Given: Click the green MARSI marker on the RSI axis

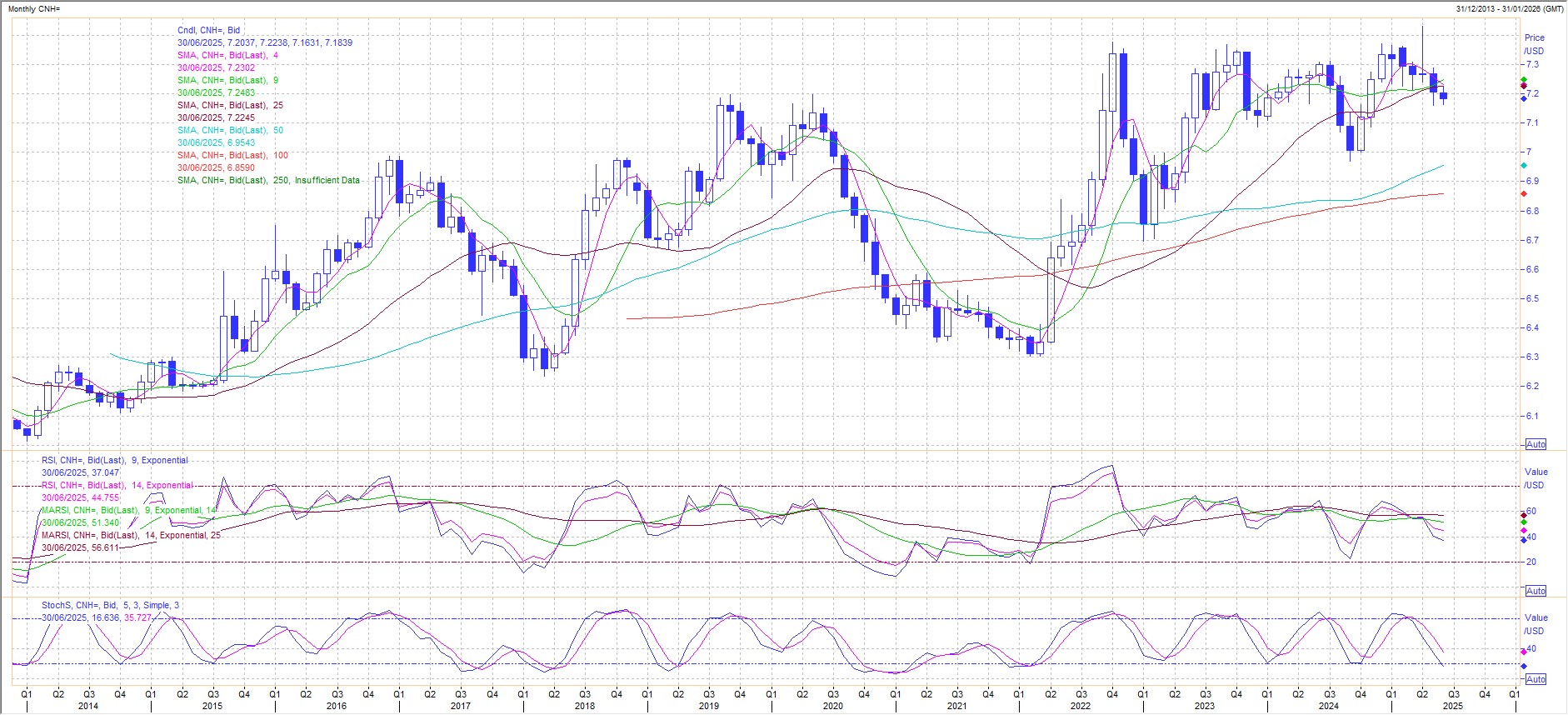Looking at the screenshot, I should click(1524, 522).
